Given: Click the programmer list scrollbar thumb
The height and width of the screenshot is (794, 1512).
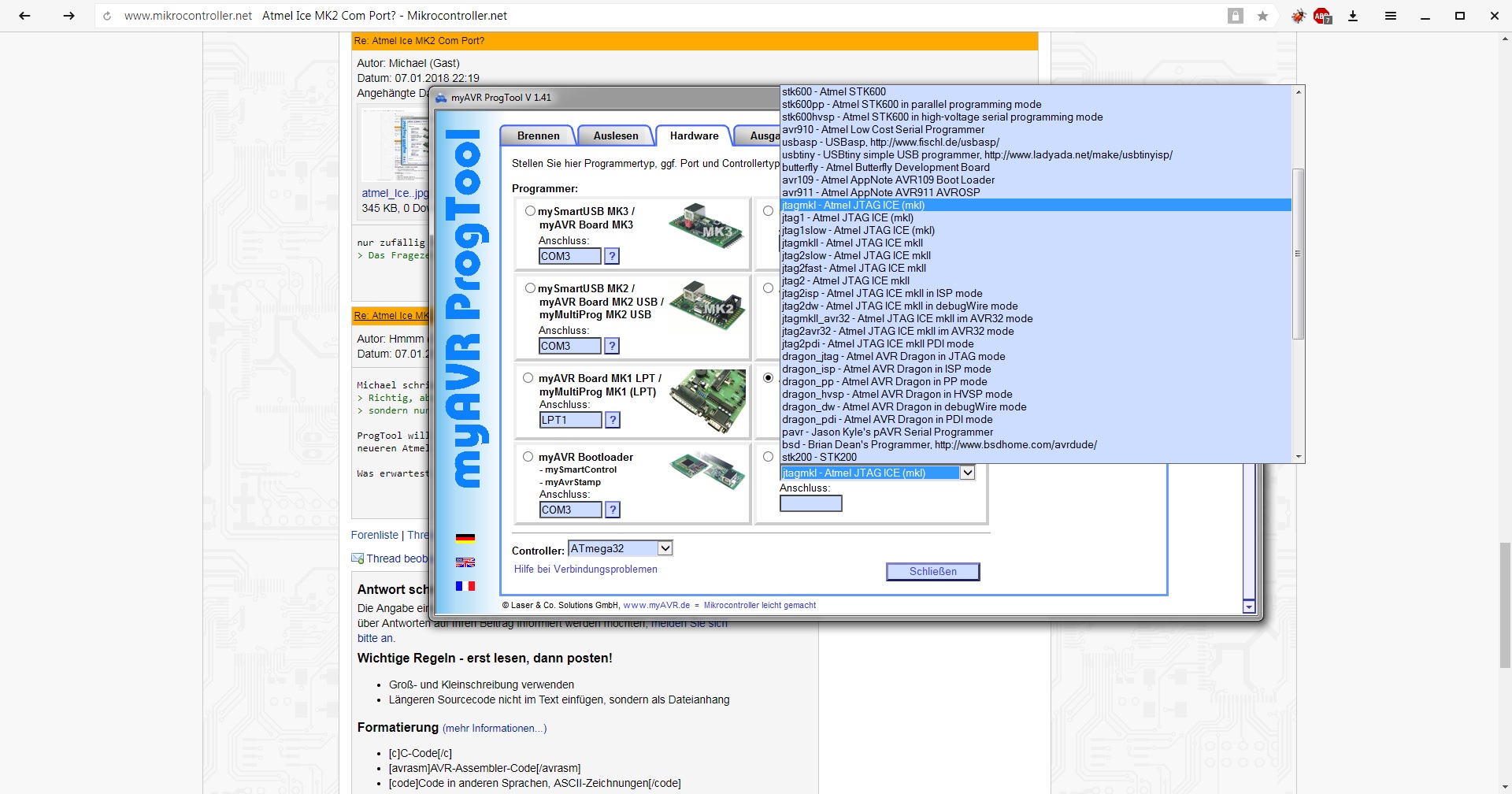Looking at the screenshot, I should click(x=1299, y=254).
